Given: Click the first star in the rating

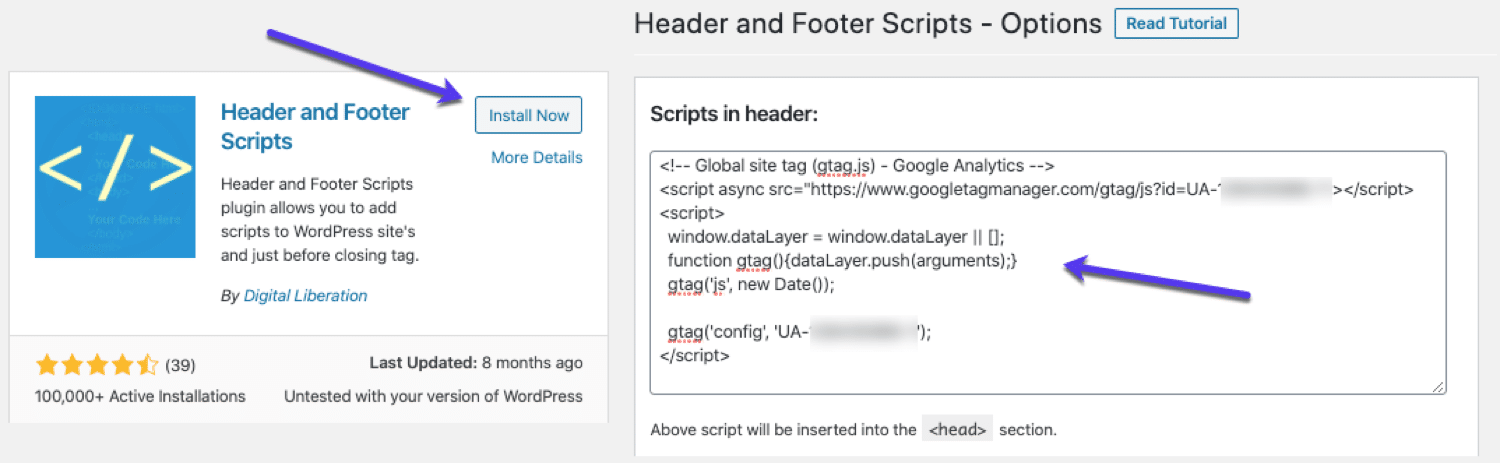Looking at the screenshot, I should 46,364.
